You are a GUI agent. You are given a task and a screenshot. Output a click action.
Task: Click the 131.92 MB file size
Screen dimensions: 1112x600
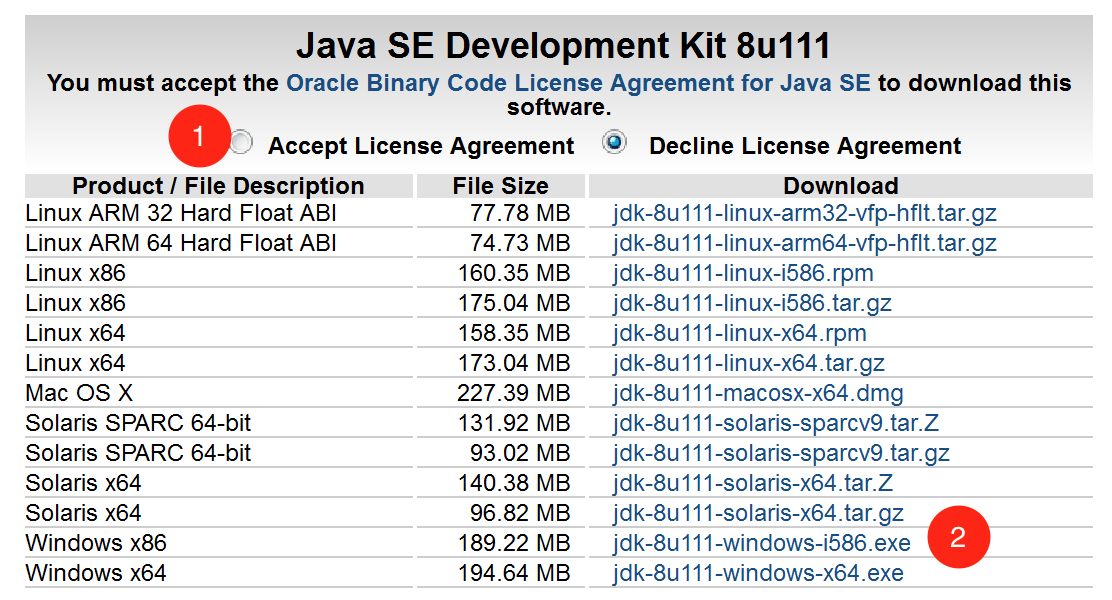(514, 423)
